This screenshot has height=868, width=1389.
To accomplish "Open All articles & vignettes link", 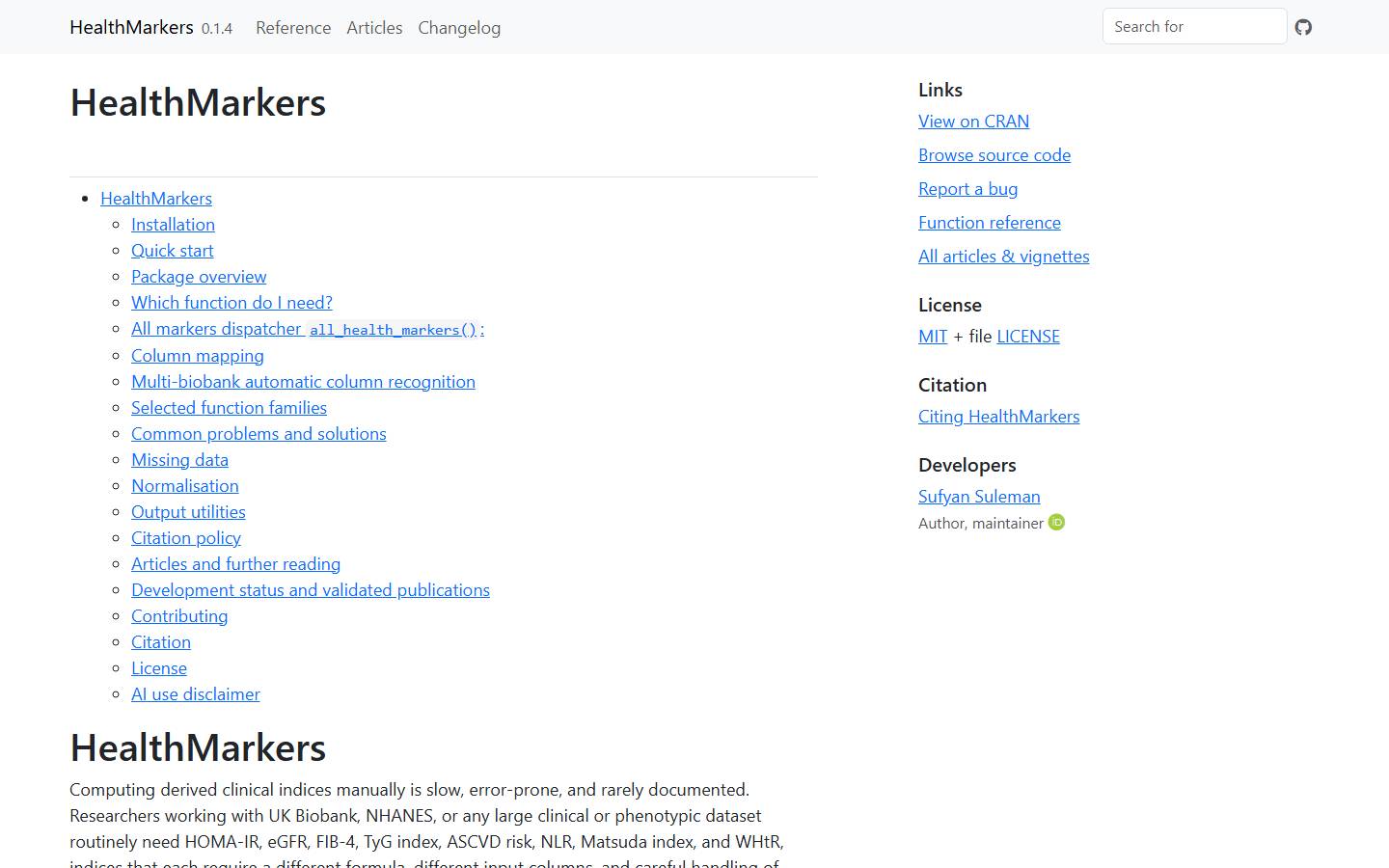I will (x=1003, y=257).
